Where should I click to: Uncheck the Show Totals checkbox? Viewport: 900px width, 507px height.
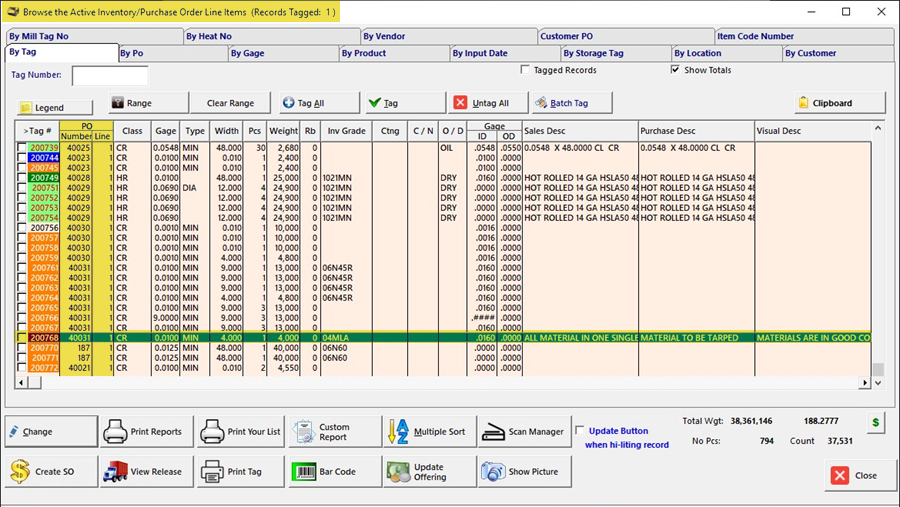[675, 71]
